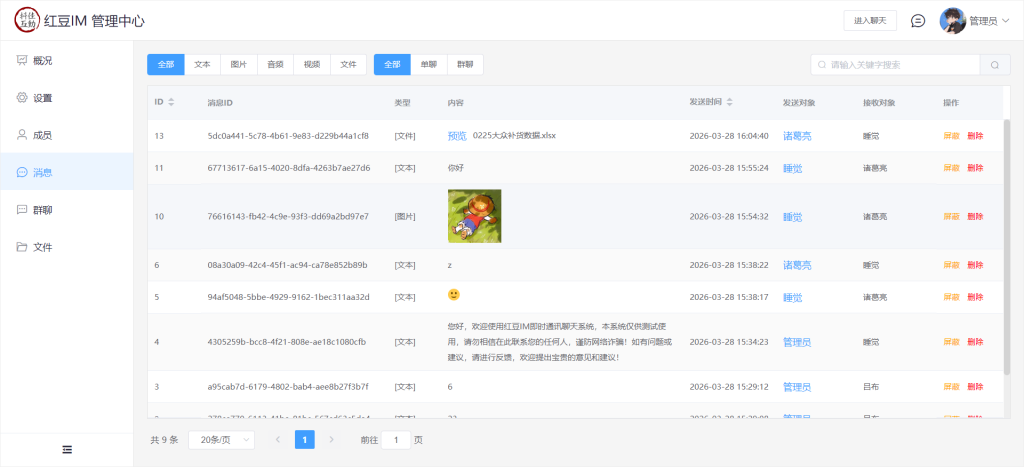Click 屏蔽 in row ID 11

952,168
